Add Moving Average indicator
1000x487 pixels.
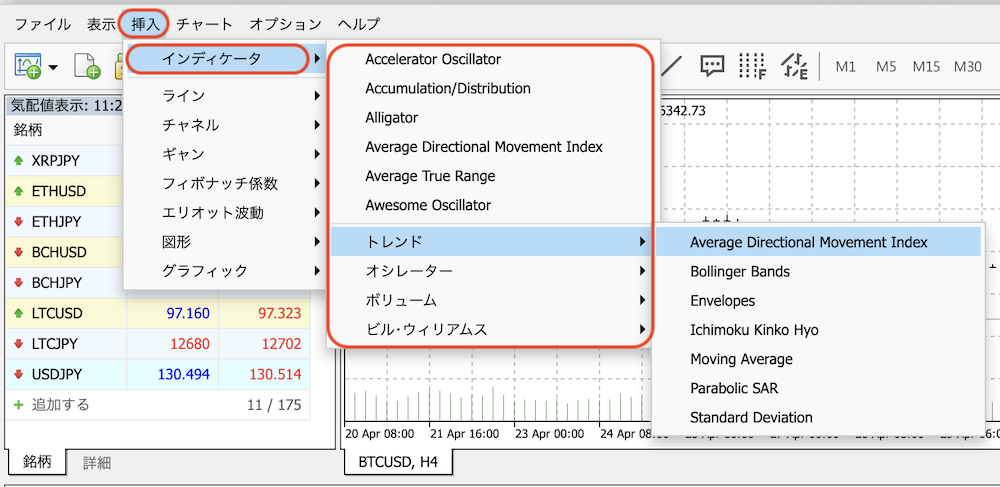click(x=741, y=360)
